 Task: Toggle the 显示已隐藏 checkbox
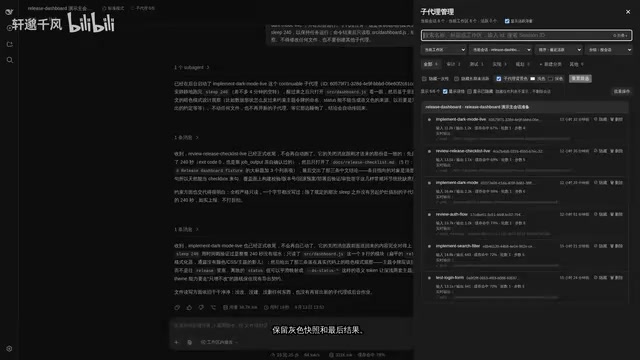469,91
